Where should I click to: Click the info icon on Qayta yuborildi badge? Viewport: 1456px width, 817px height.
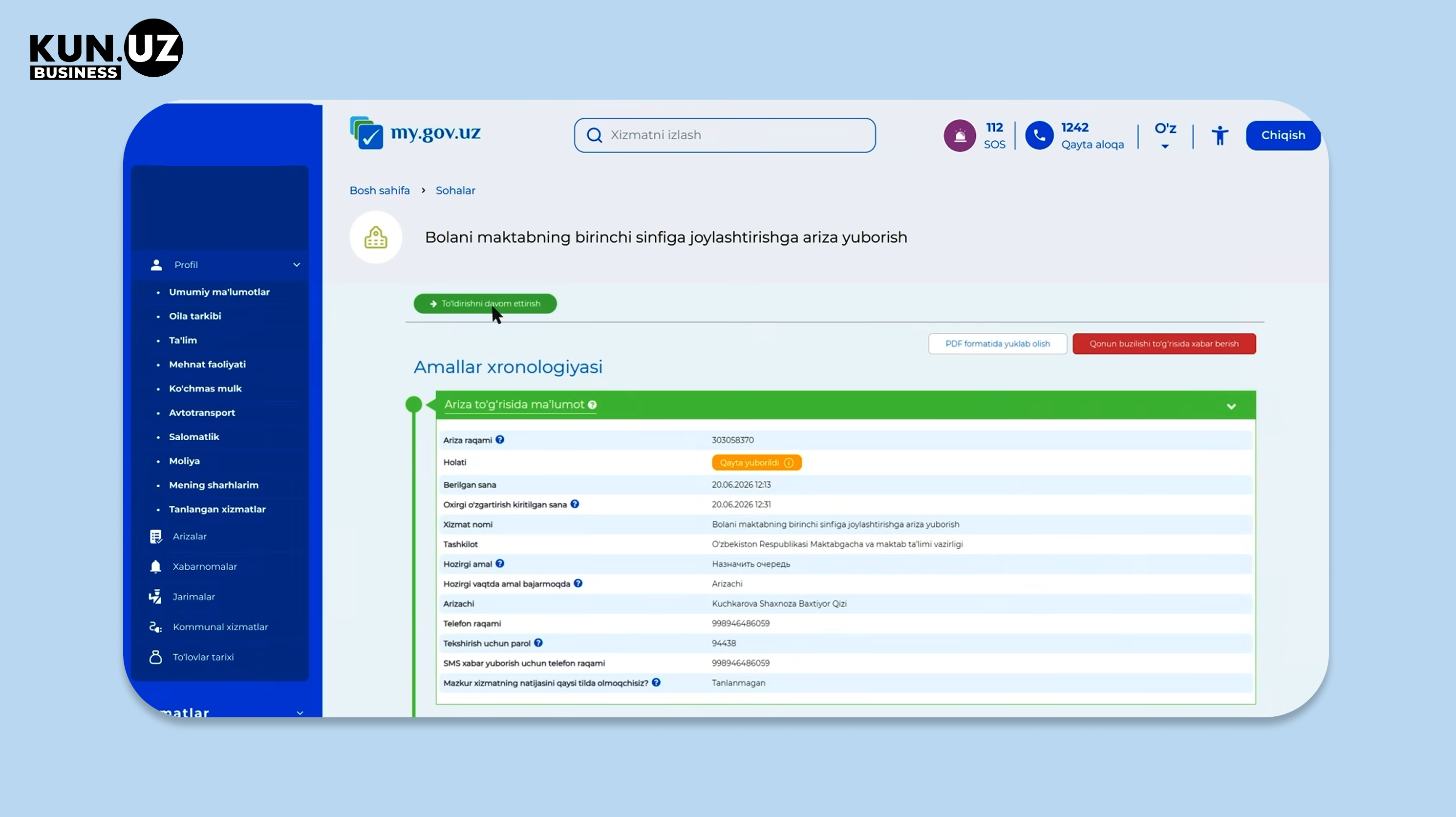(789, 463)
